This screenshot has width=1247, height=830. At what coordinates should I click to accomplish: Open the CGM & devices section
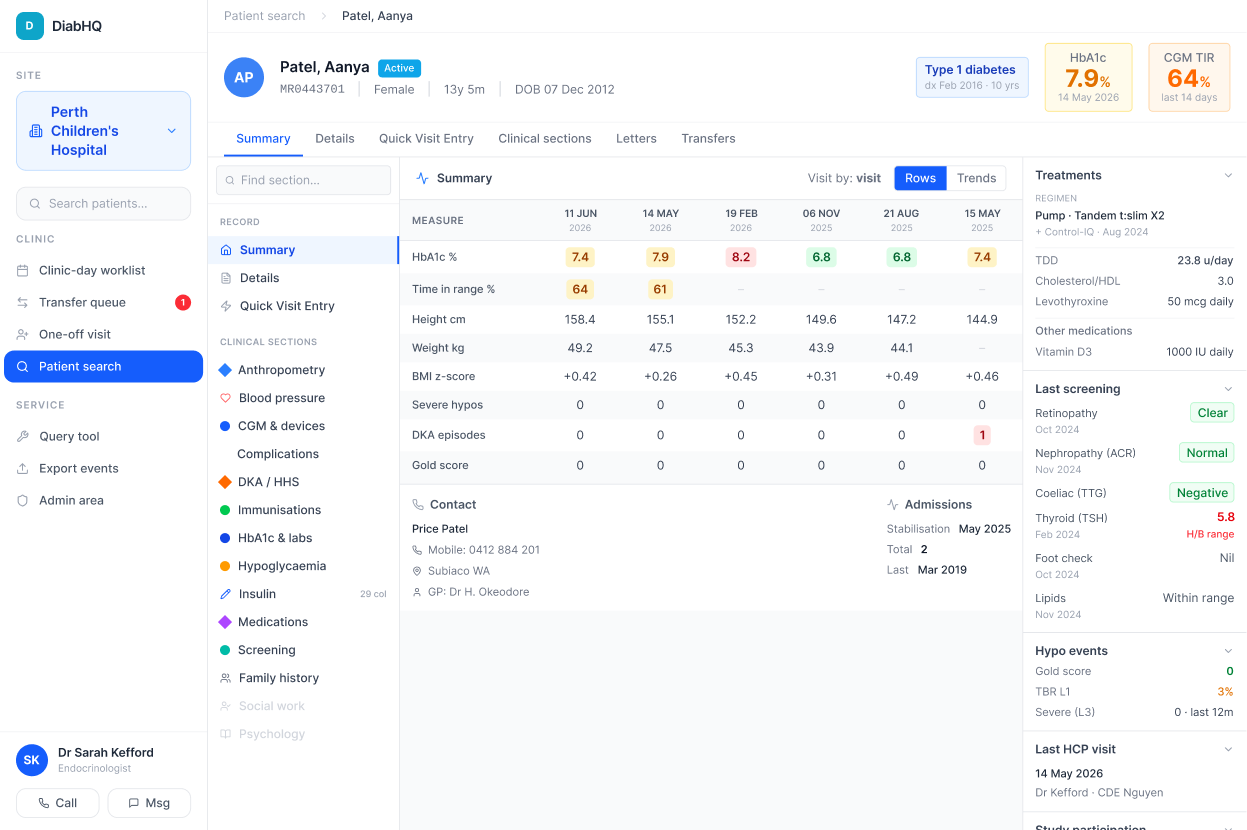coord(303,426)
